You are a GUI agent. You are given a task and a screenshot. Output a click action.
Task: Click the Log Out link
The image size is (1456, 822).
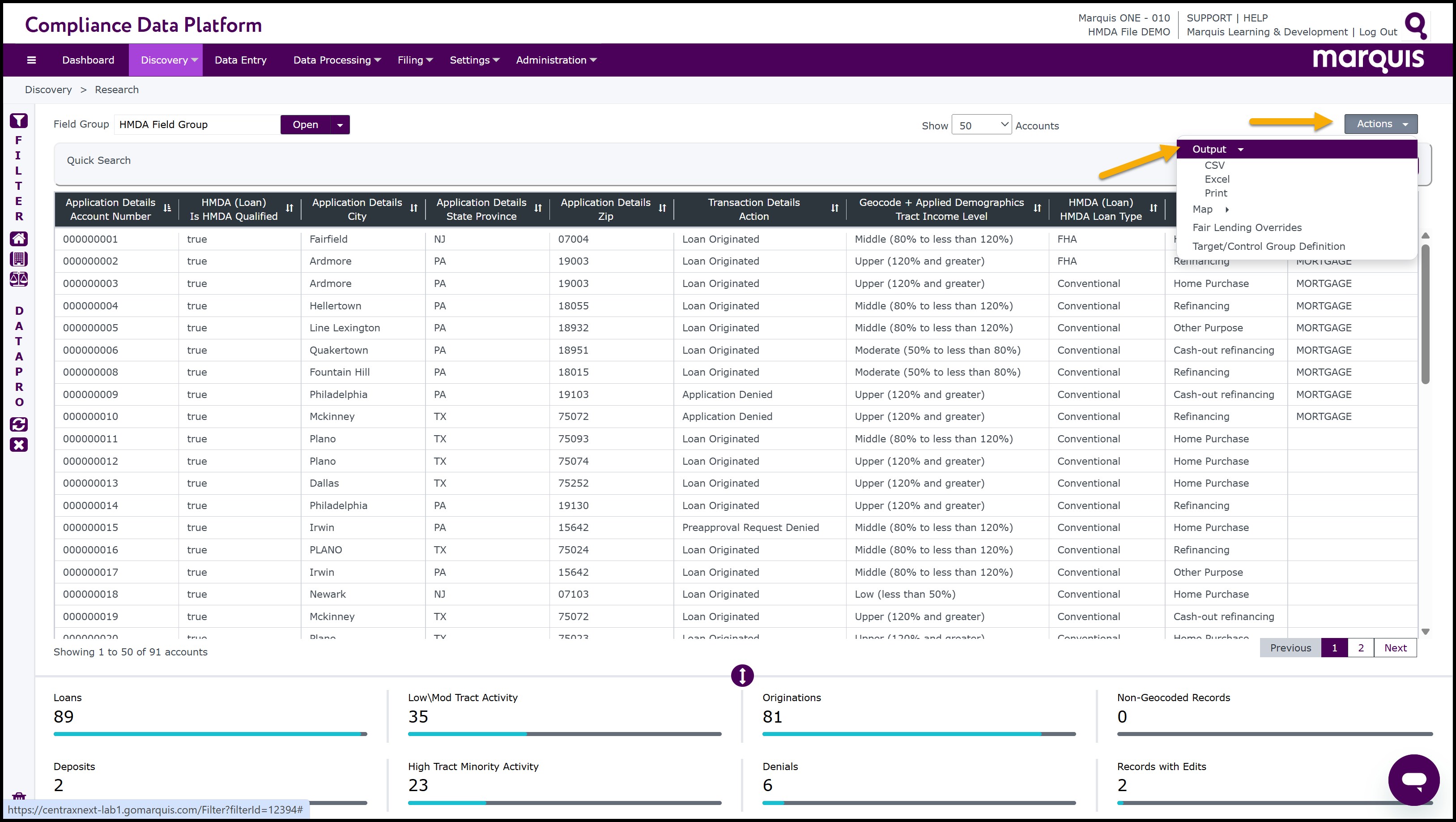[x=1377, y=32]
